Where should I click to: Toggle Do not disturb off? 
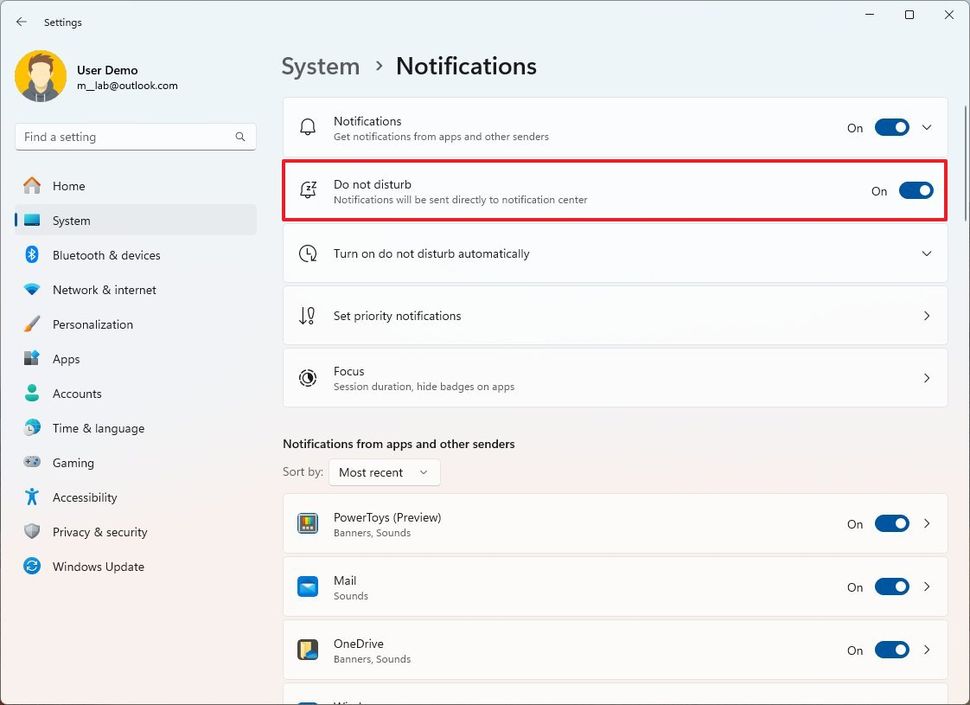point(916,190)
